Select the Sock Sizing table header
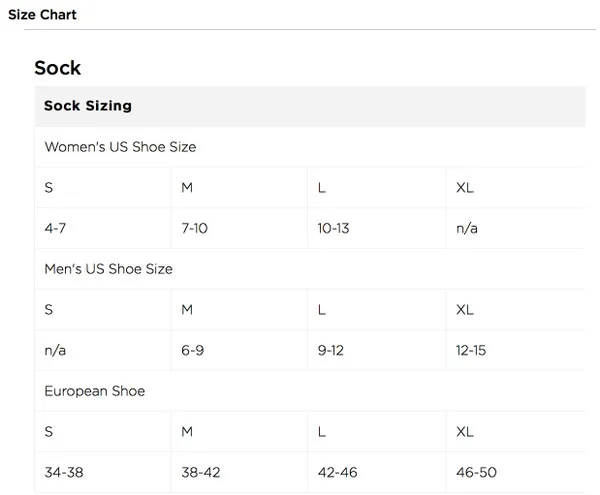This screenshot has height=495, width=600. (310, 106)
